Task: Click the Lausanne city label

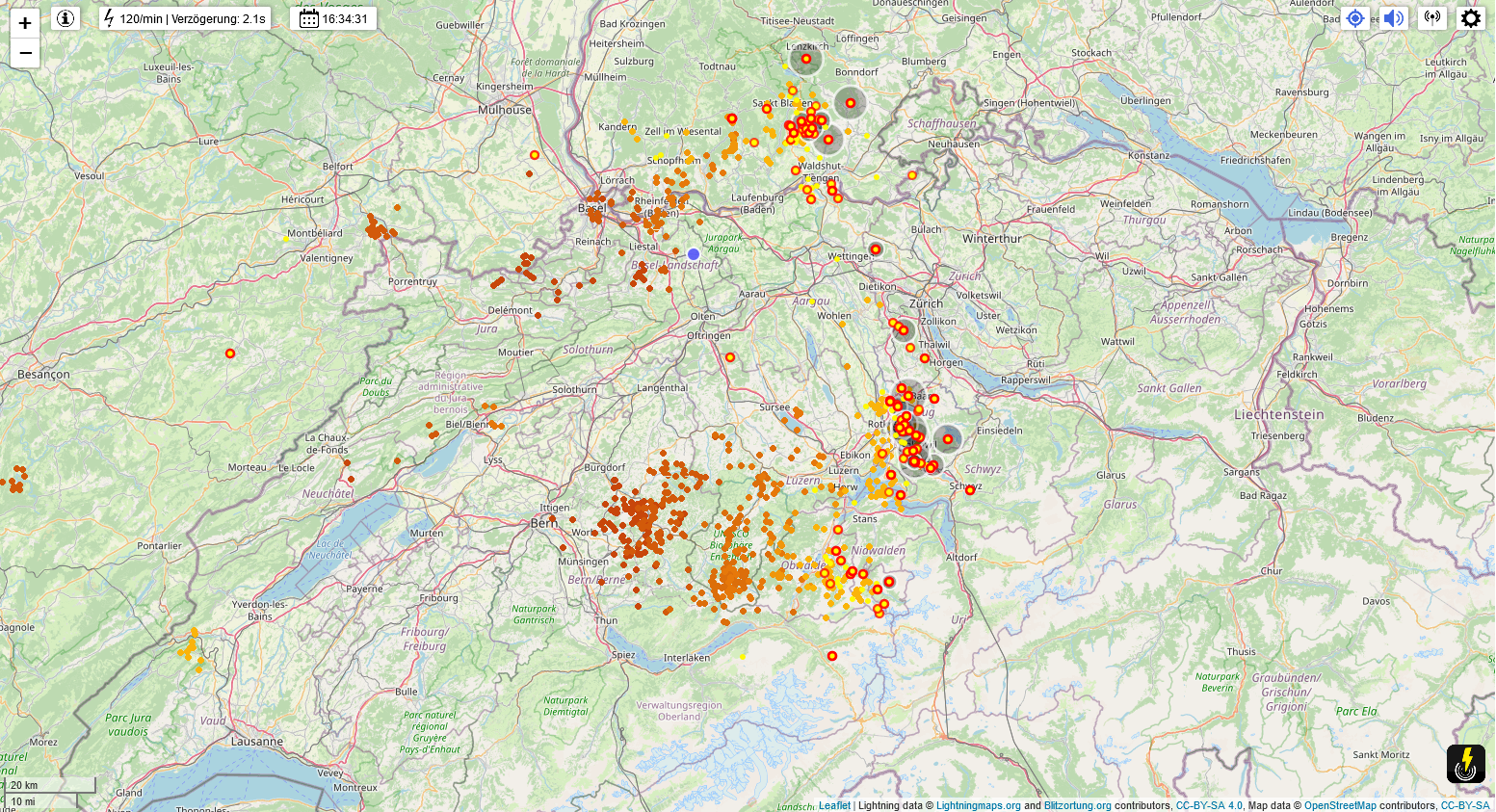Action: coord(257,742)
